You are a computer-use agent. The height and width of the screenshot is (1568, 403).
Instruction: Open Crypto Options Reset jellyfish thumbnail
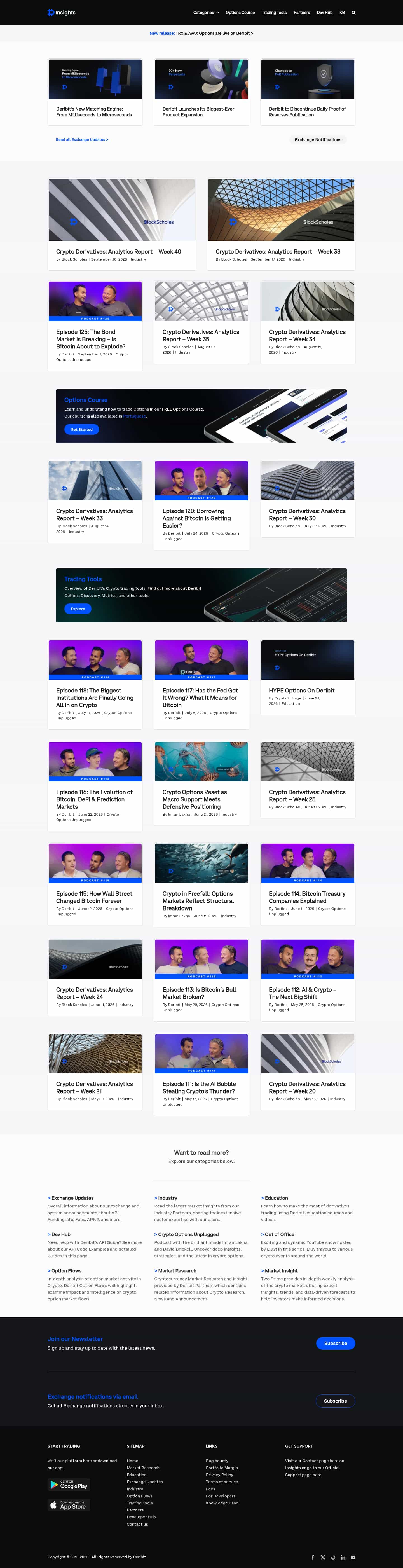click(201, 762)
